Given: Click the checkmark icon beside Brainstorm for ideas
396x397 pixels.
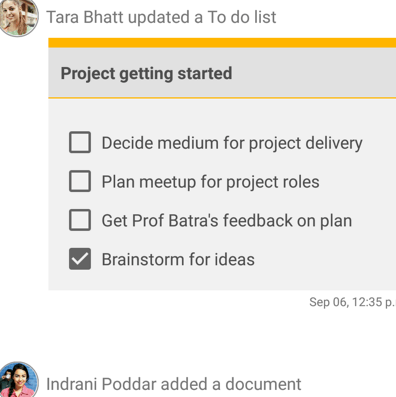Looking at the screenshot, I should (80, 259).
